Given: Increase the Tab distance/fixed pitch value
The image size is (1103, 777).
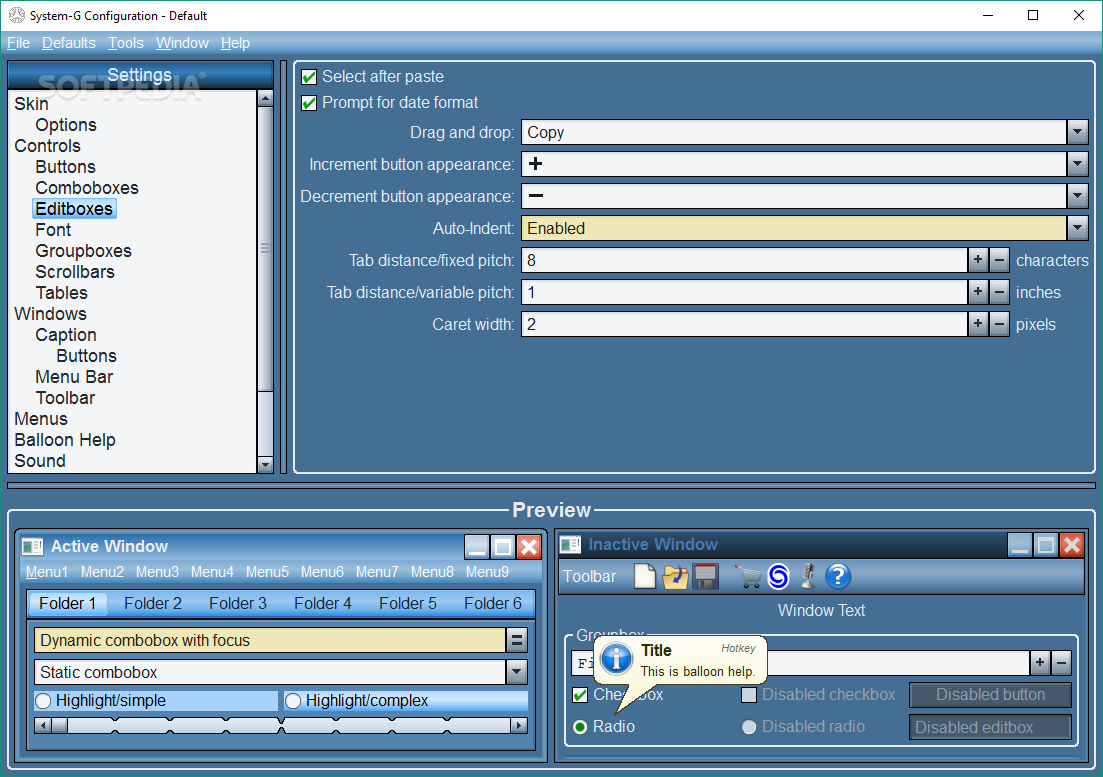Looking at the screenshot, I should (x=978, y=260).
